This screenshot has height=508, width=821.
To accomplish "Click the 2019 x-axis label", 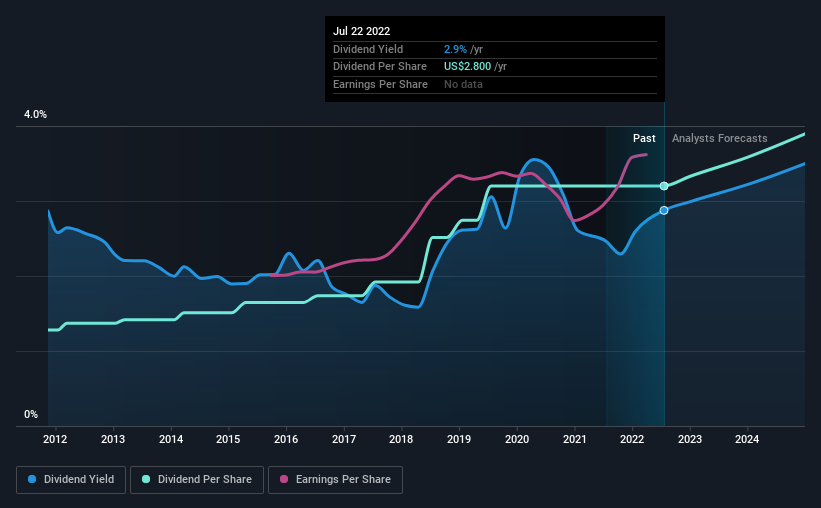I will click(459, 439).
